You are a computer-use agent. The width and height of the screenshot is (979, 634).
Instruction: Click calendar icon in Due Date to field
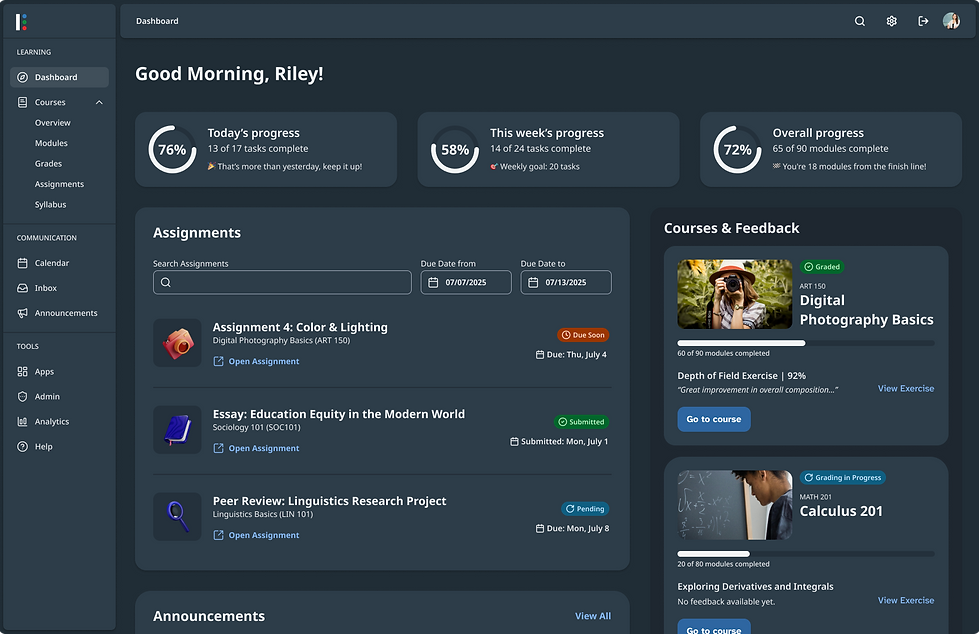(533, 282)
